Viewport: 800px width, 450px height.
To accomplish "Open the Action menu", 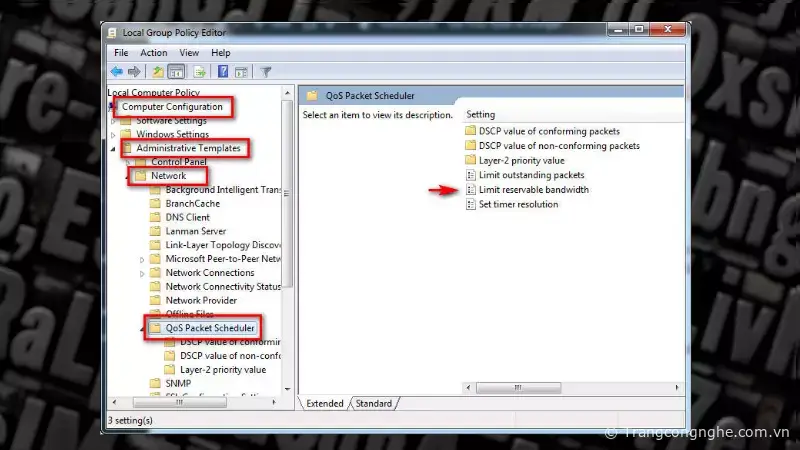I will pos(154,53).
